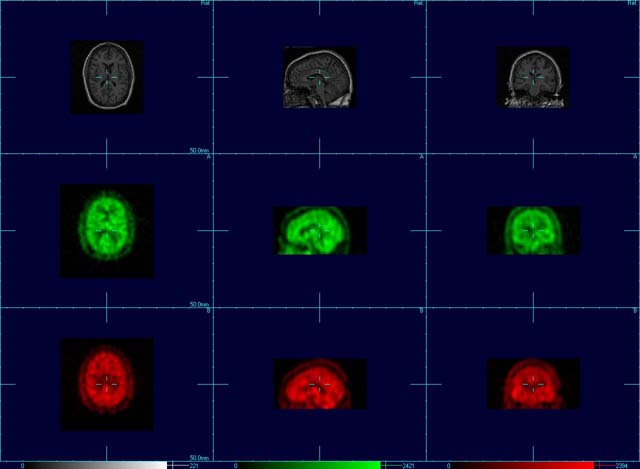Image resolution: width=640 pixels, height=469 pixels.
Task: Select the grayscale coronal MRI brain view
Action: coord(533,77)
